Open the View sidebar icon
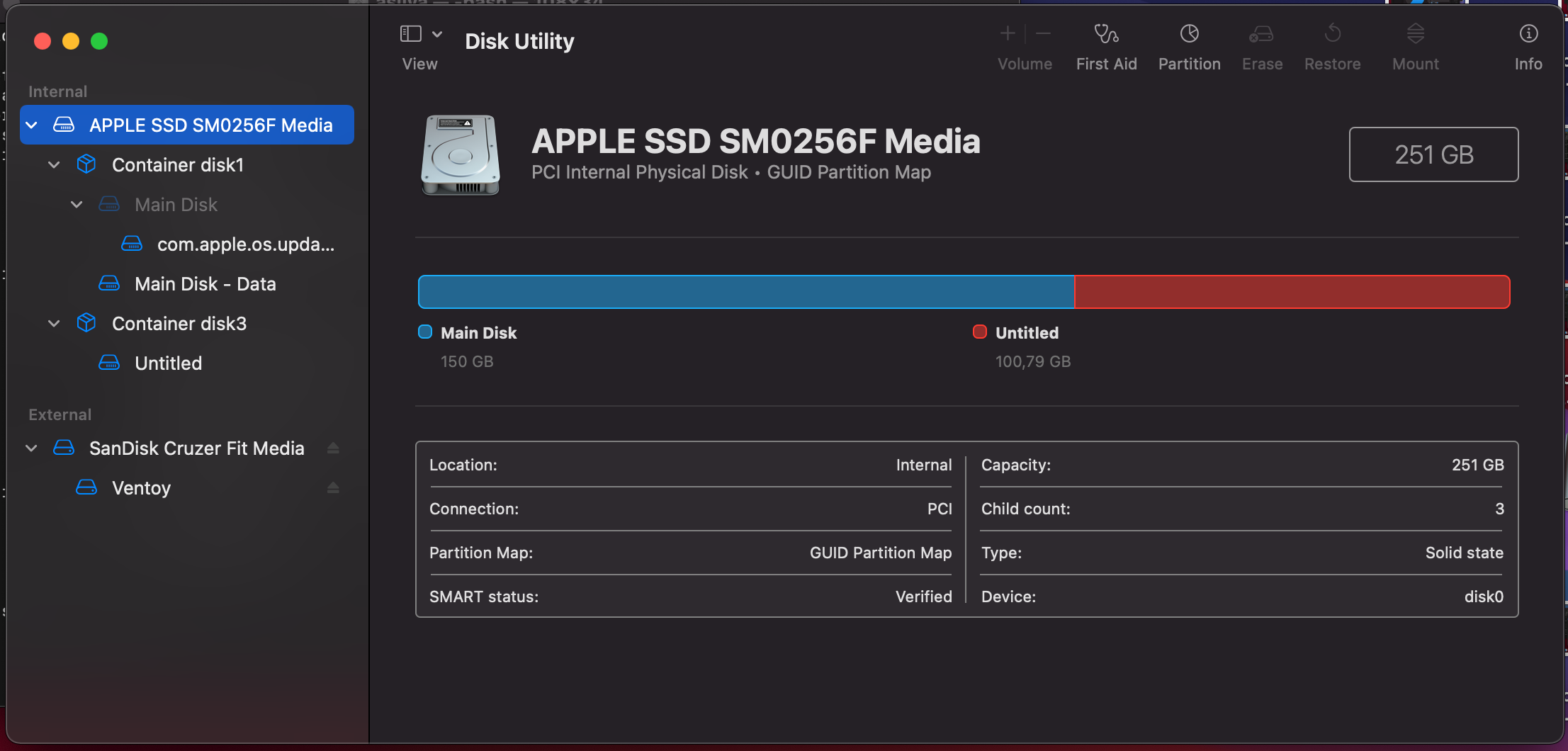Viewport: 1568px width, 751px height. [x=411, y=34]
